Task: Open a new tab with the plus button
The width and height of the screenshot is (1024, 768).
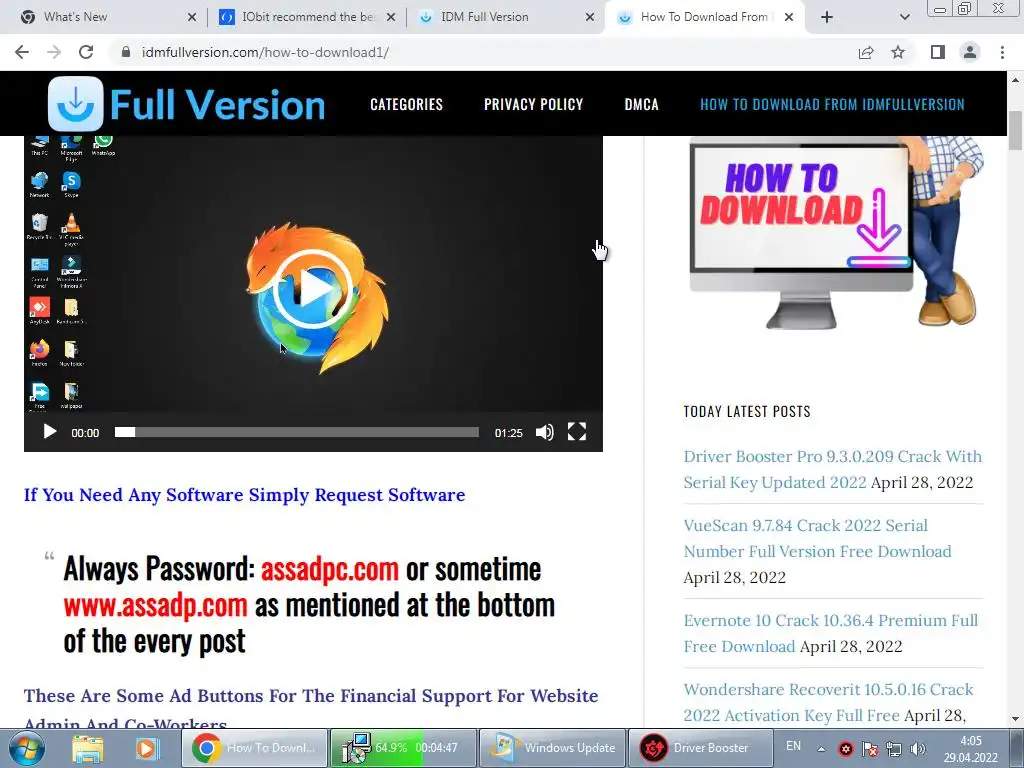Action: (x=827, y=17)
